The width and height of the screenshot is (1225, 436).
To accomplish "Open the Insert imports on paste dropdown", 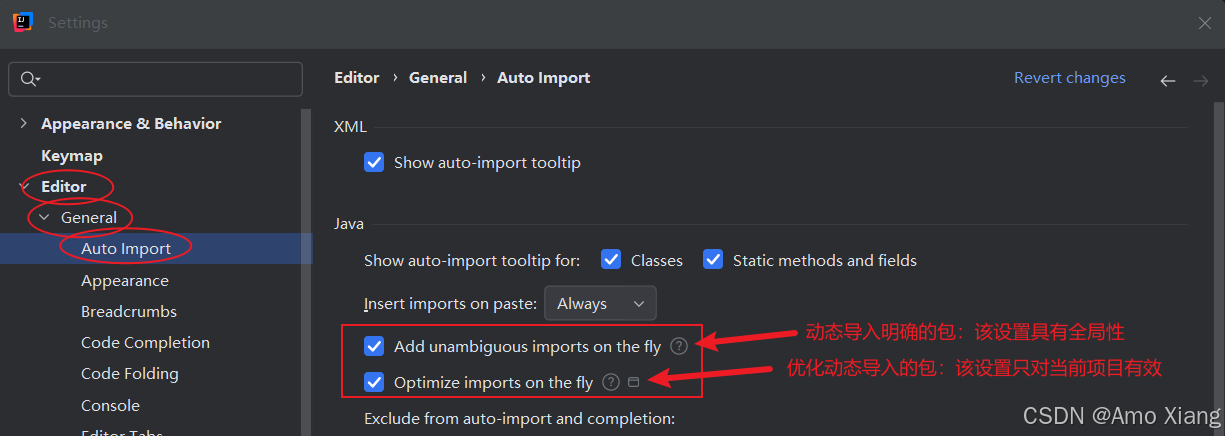I will (x=600, y=303).
